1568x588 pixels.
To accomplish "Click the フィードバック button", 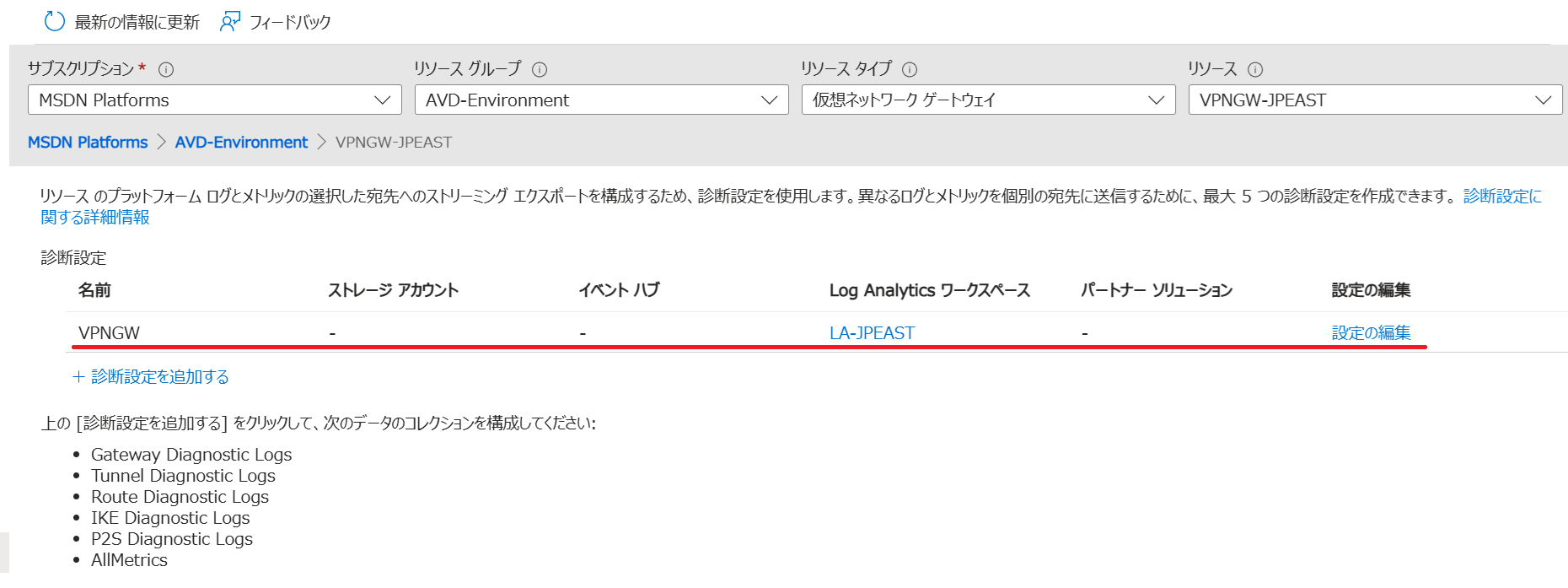I will coord(276,21).
